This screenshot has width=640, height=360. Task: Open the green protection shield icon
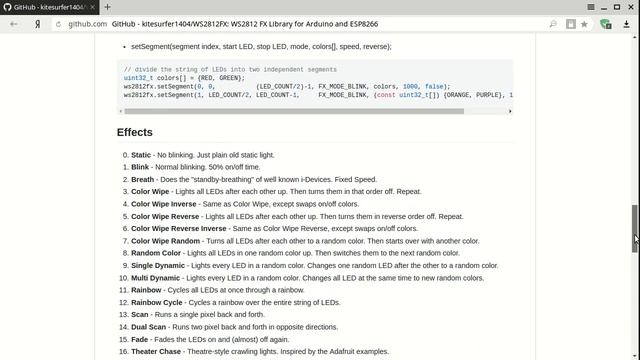pyautogui.click(x=606, y=24)
